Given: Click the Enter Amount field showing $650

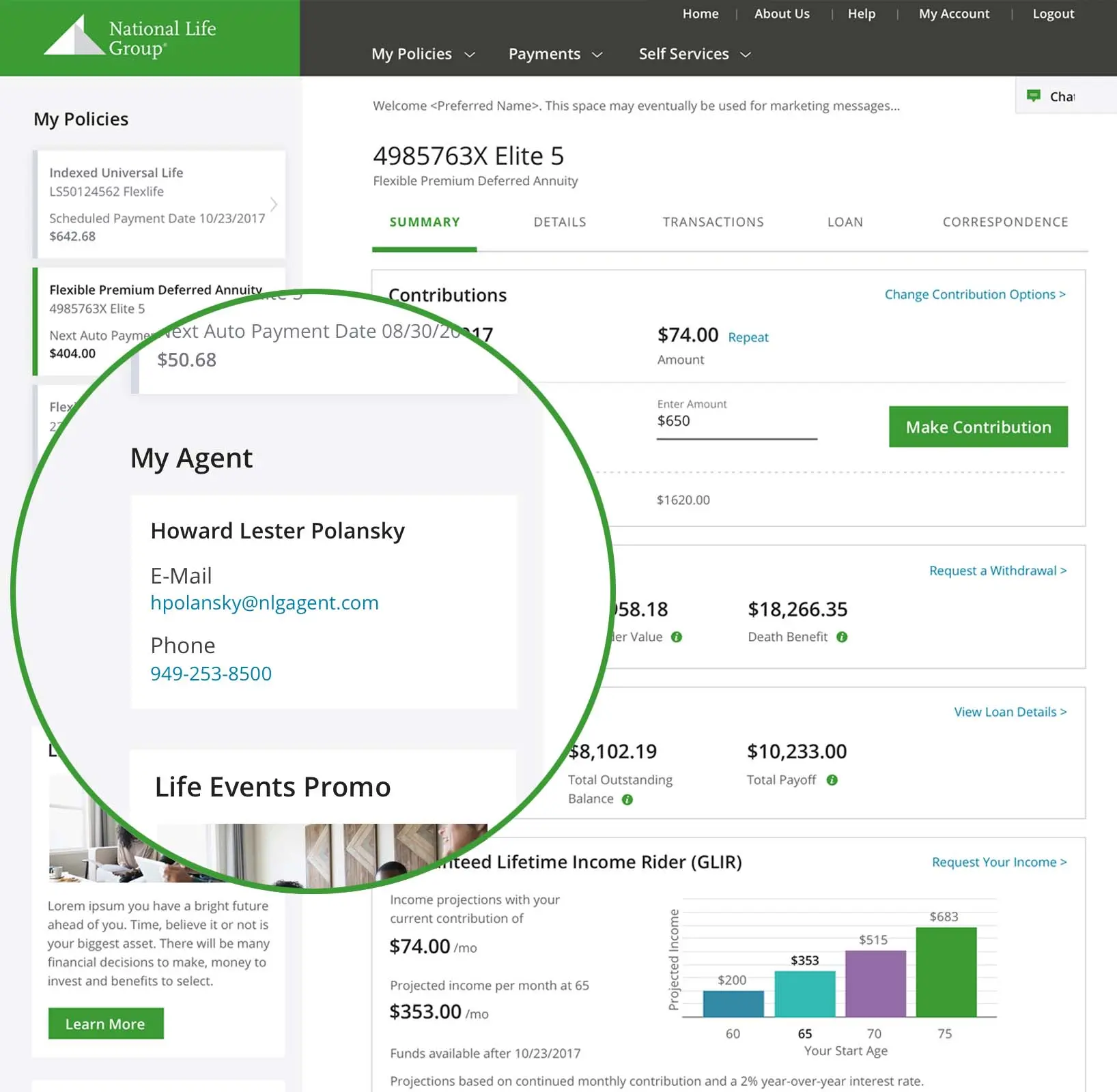Looking at the screenshot, I should (737, 420).
